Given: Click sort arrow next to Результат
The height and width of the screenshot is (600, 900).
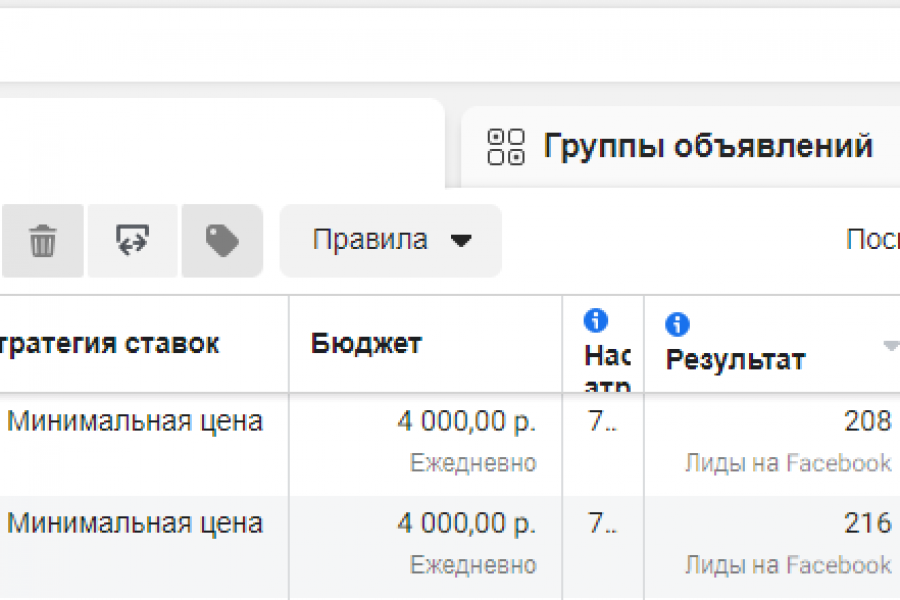Looking at the screenshot, I should click(890, 346).
